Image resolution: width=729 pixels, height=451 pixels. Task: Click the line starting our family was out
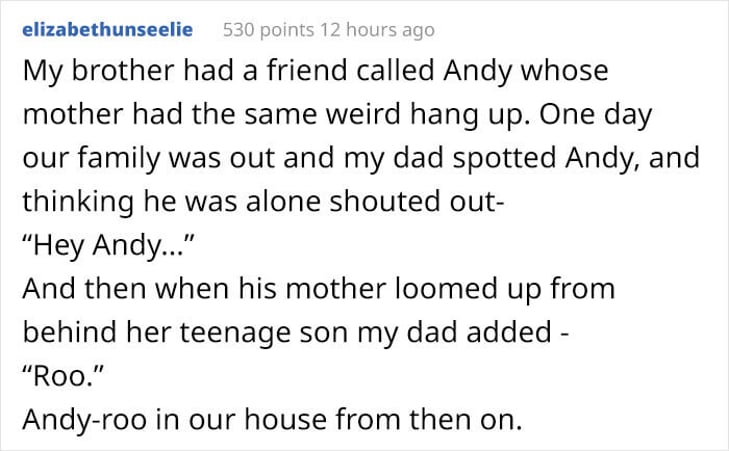[361, 159]
